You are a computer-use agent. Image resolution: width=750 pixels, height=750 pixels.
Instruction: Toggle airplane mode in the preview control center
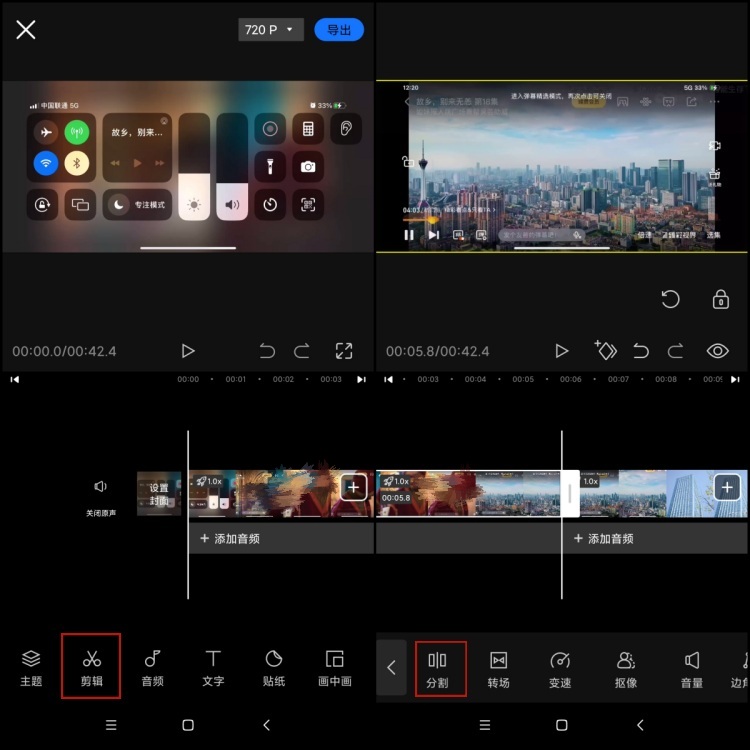pyautogui.click(x=46, y=132)
